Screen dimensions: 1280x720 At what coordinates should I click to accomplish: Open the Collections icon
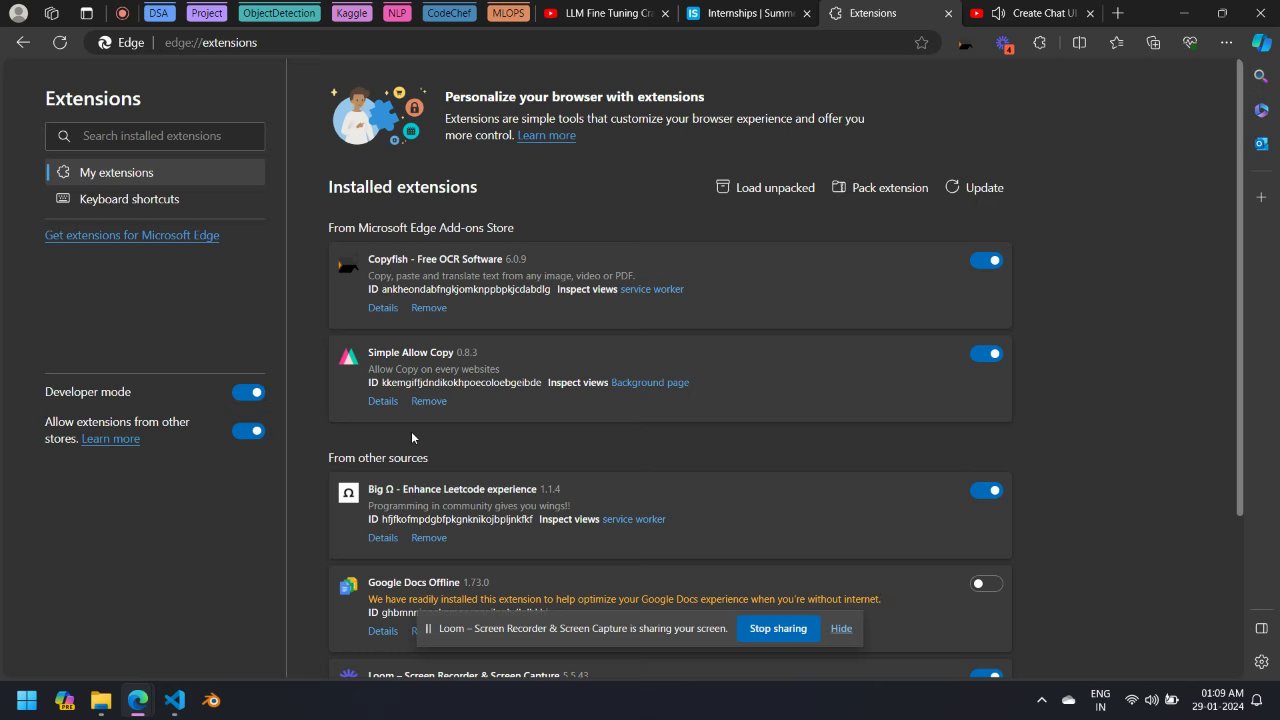[x=1153, y=43]
